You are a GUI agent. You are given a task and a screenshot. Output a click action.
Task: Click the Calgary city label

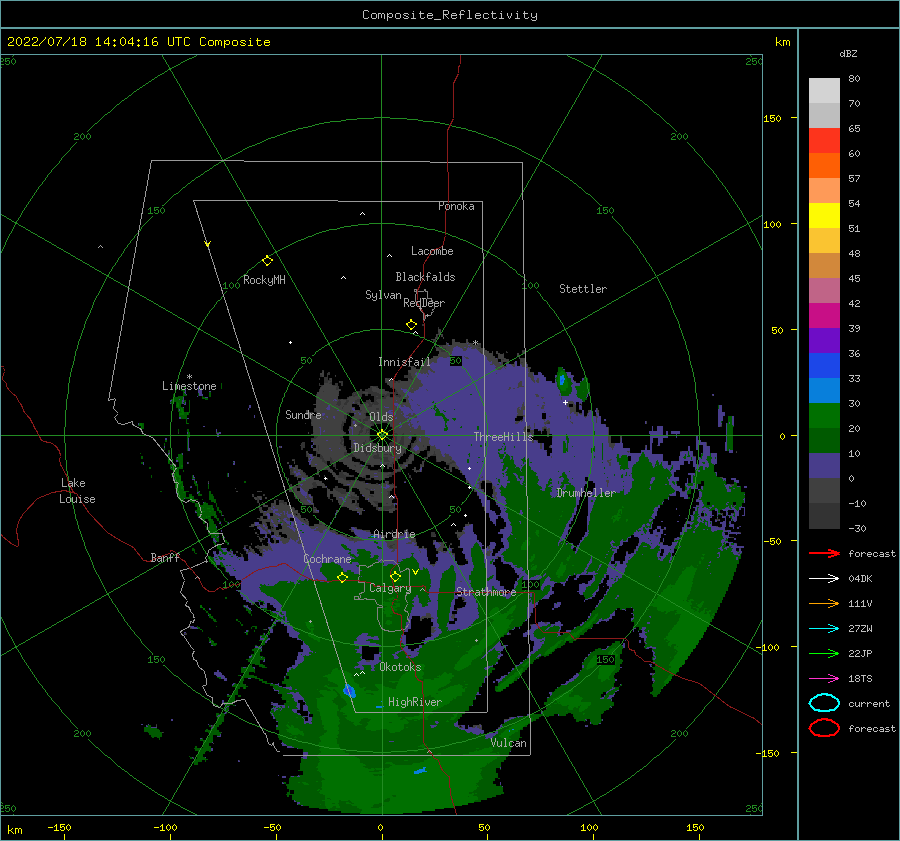390,588
